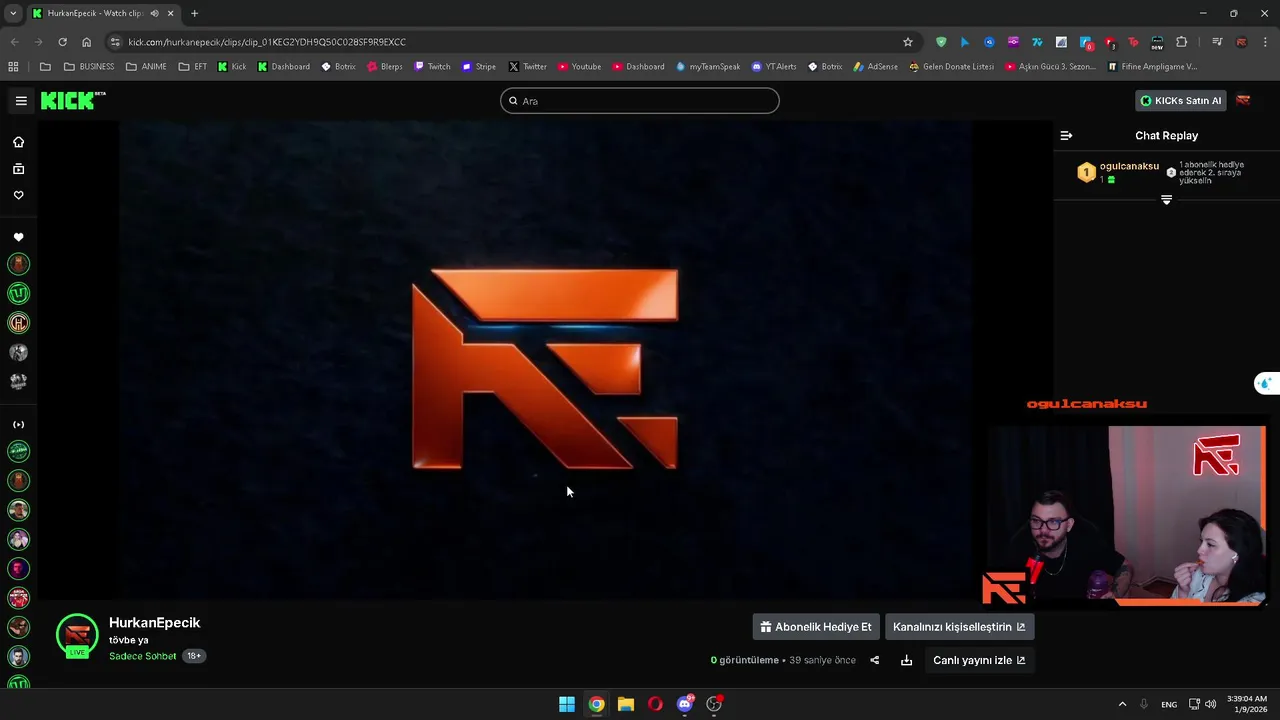Open File Explorer from the taskbar
This screenshot has width=1280, height=720.
pyautogui.click(x=626, y=704)
